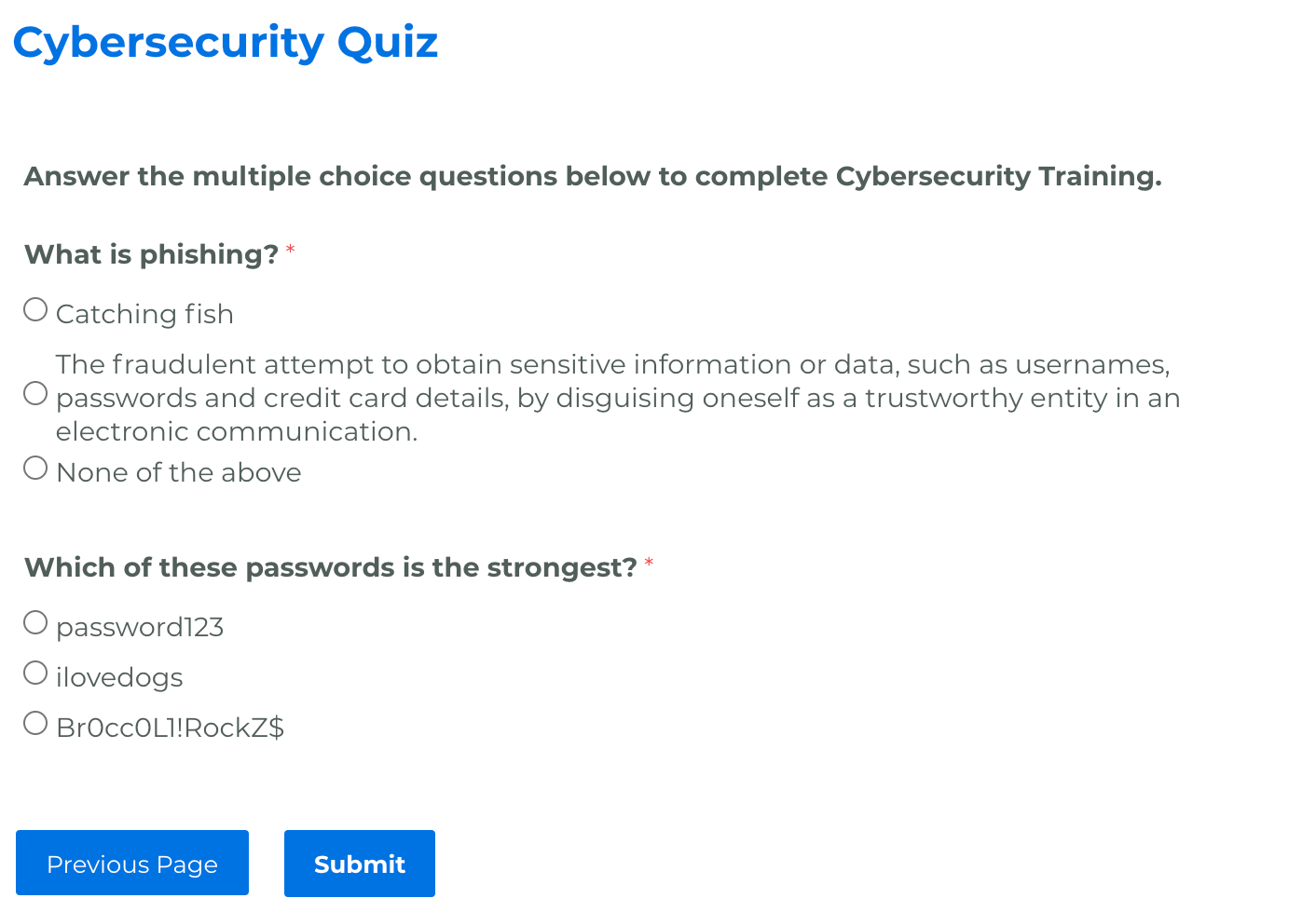Select the "None of the above" radio button
This screenshot has height=912, width=1316.
point(35,468)
